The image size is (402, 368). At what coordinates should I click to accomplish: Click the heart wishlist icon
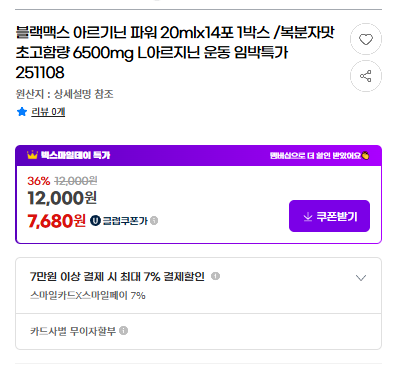point(366,39)
